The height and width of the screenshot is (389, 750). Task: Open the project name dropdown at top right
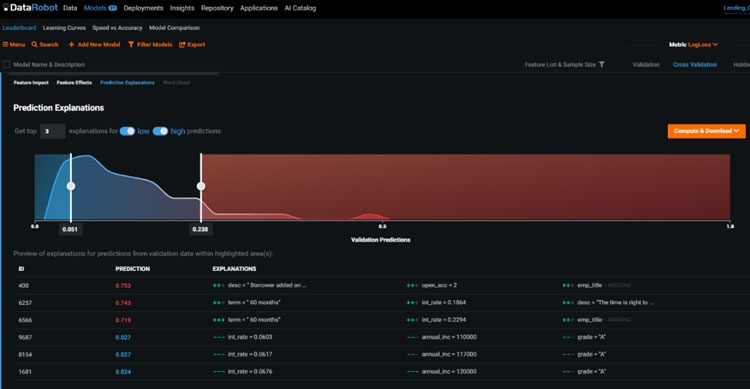(x=736, y=8)
